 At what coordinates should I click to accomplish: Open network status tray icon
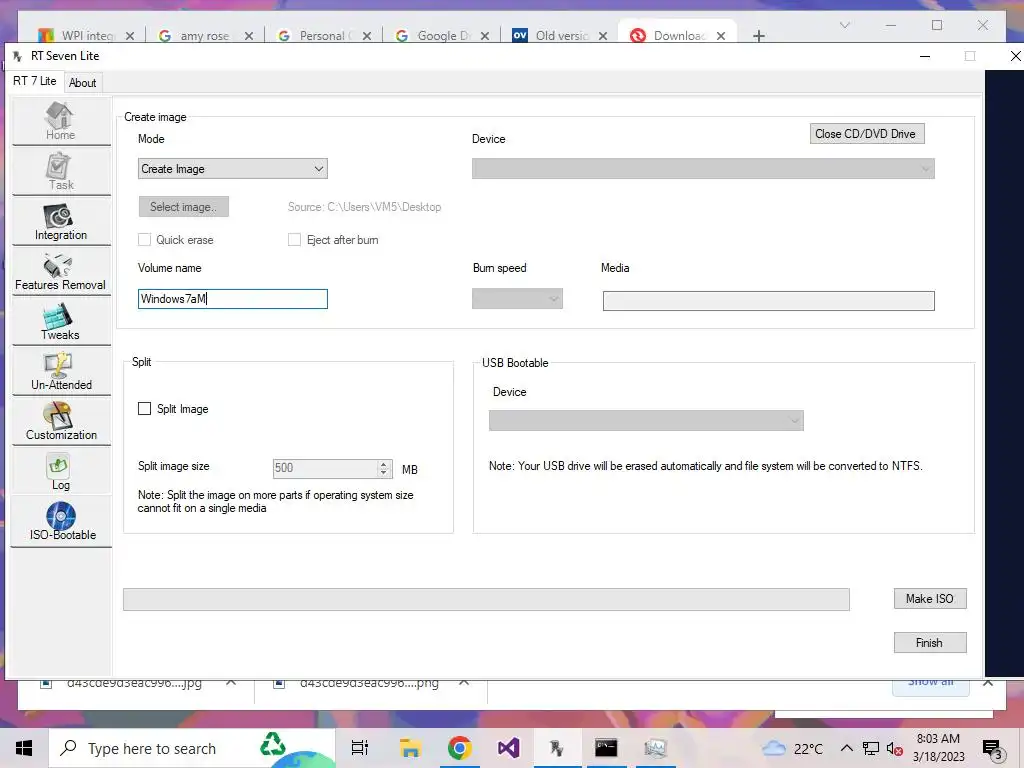(871, 748)
